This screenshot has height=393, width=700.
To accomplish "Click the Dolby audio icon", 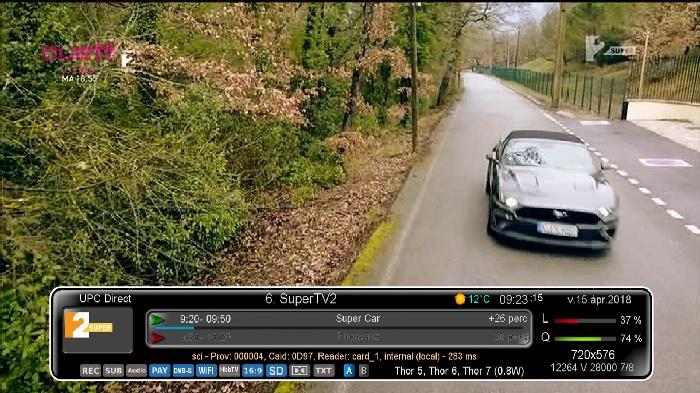I will pyautogui.click(x=300, y=371).
